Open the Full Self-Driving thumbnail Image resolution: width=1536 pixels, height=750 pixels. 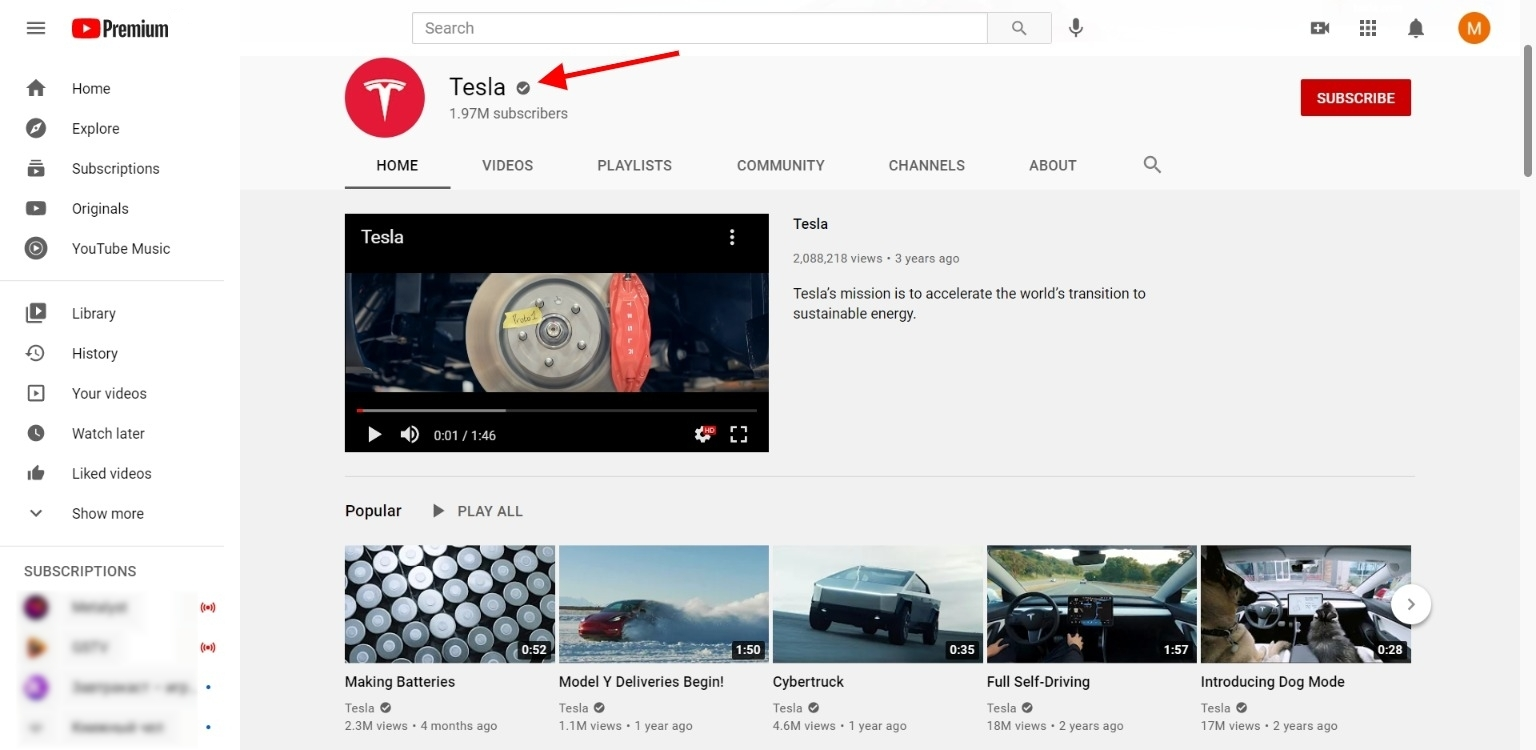[1092, 604]
